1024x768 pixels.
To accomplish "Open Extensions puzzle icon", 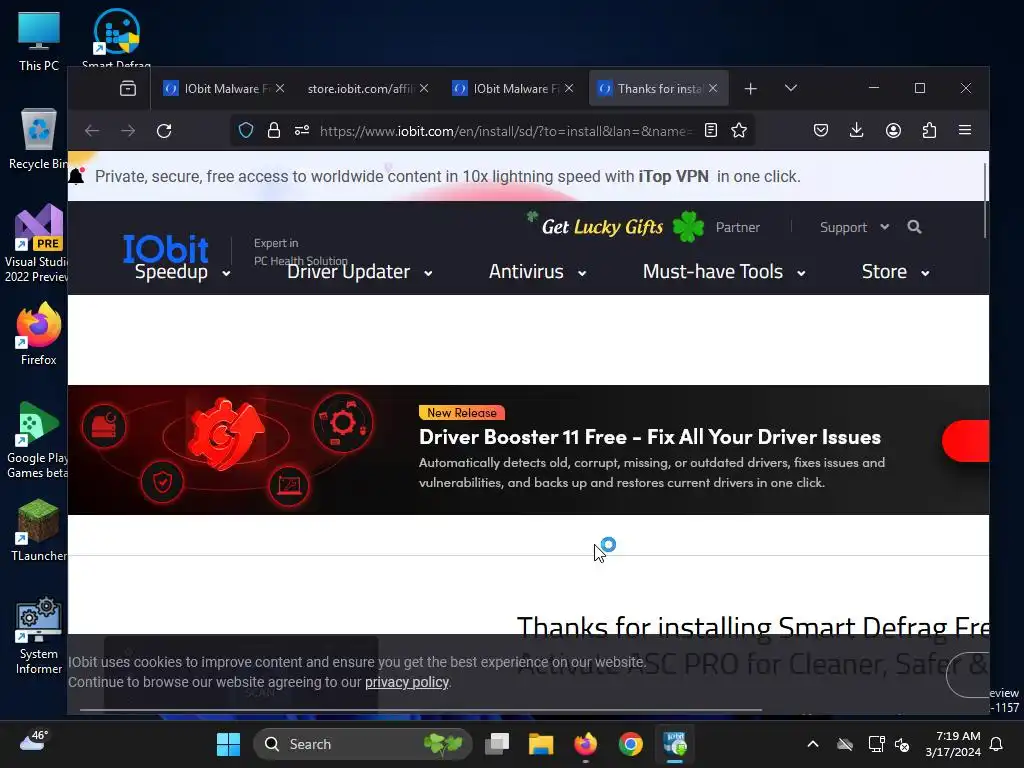I will point(929,131).
